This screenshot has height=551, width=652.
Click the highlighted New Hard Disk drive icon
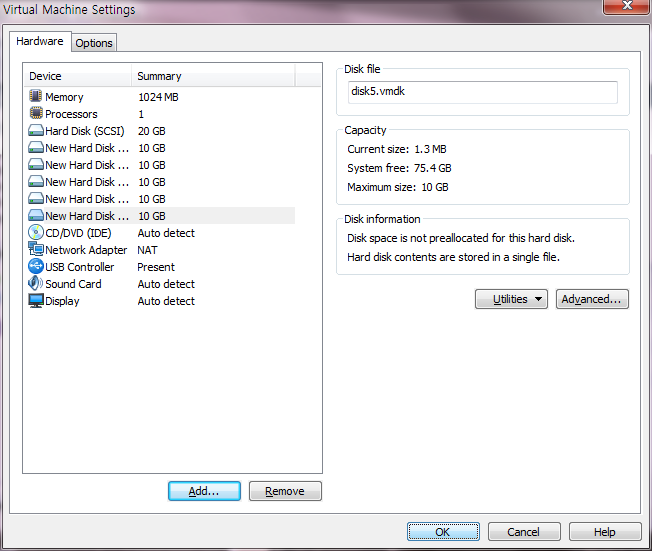(36, 216)
